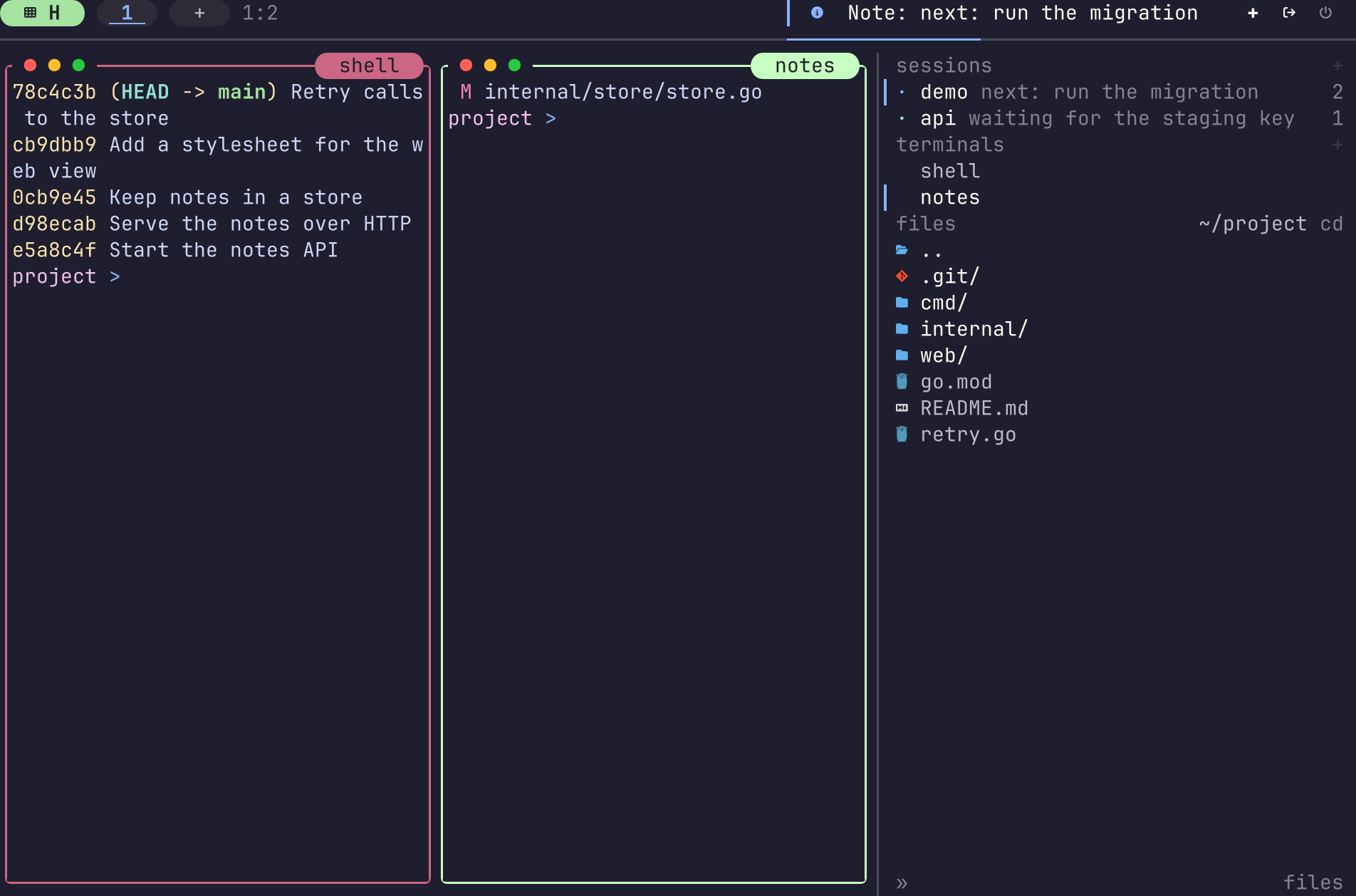
Task: Add a new session with plus
Action: tap(1337, 66)
